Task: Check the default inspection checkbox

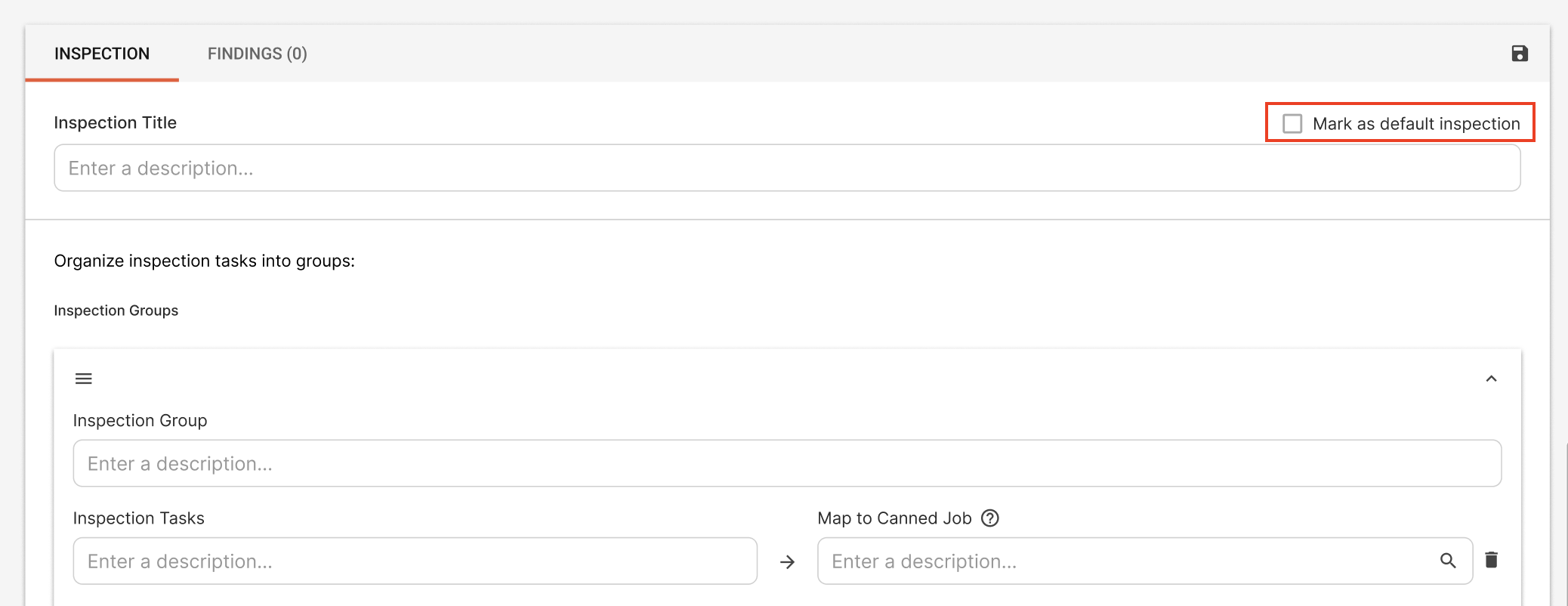Action: tap(1292, 123)
